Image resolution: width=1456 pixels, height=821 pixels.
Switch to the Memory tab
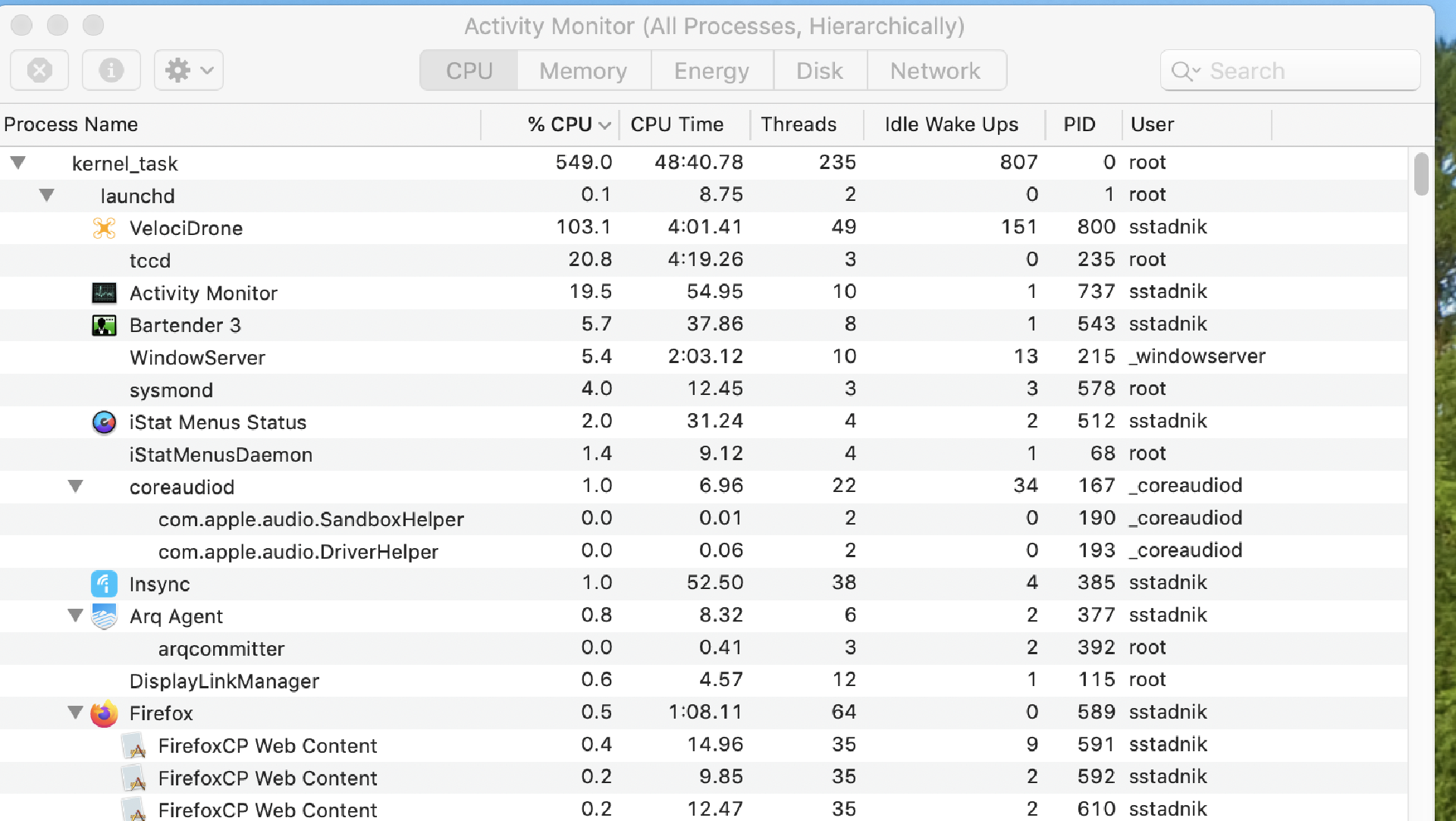[583, 70]
